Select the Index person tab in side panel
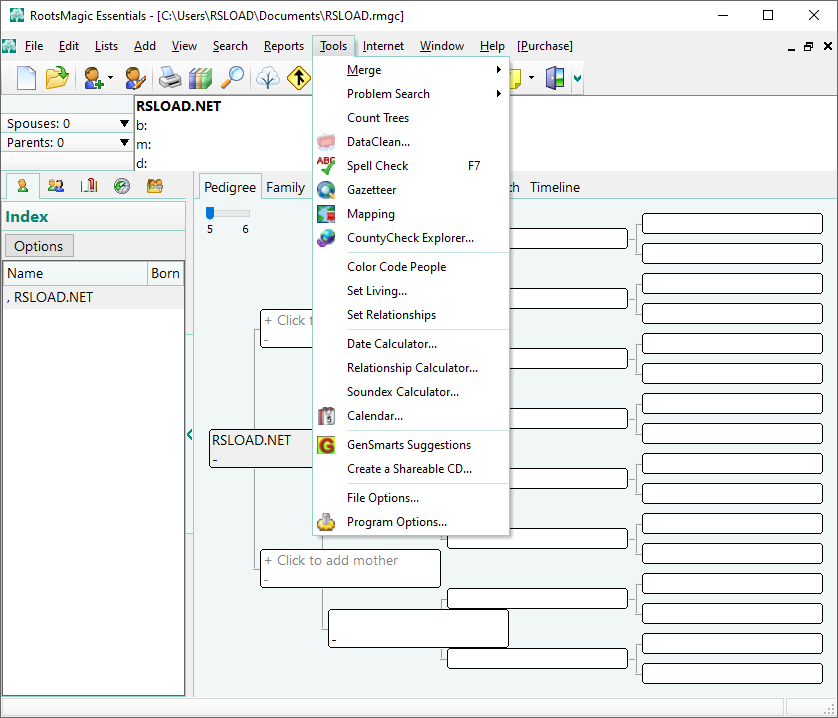Viewport: 838px width, 718px height. pyautogui.click(x=22, y=186)
